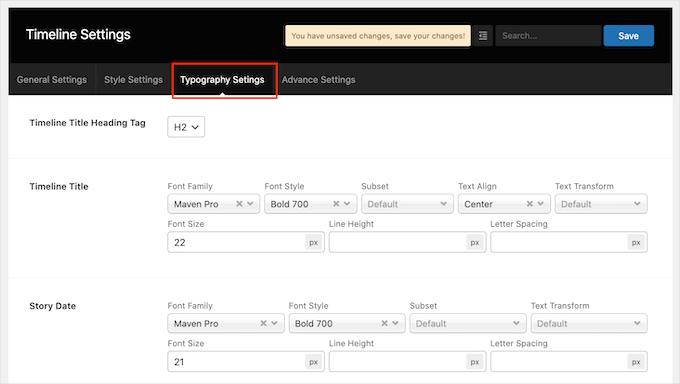Open Story Date Subset dropdown
This screenshot has width=680, height=384.
(468, 323)
